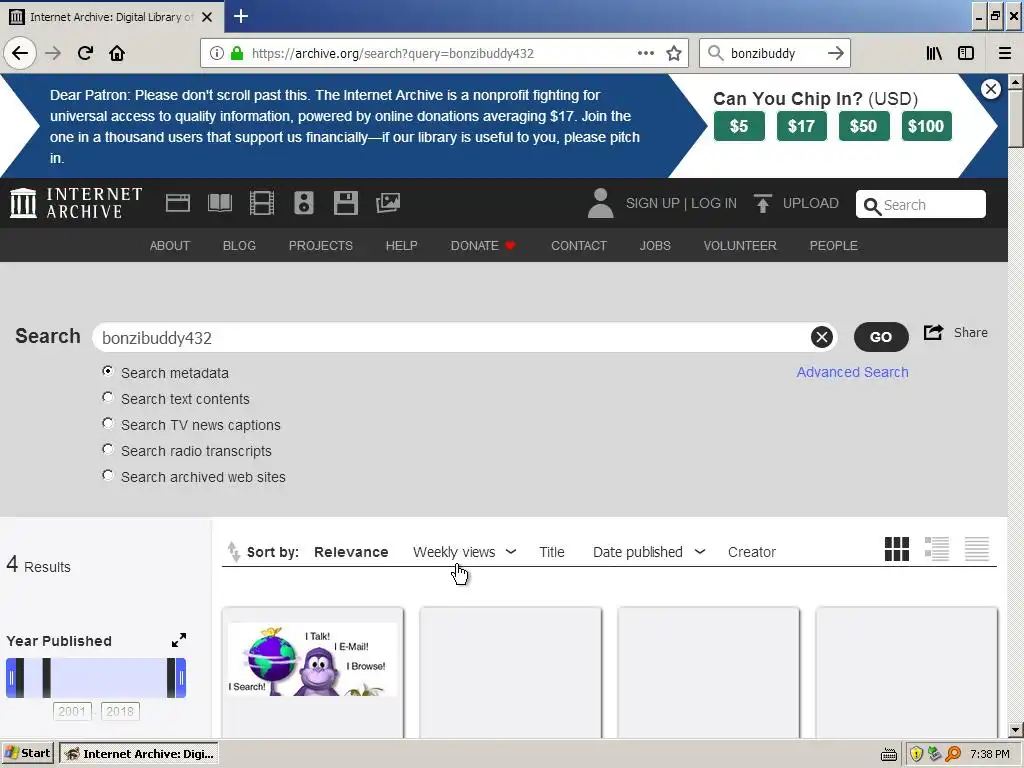
Task: Click the green padlock security icon
Action: click(x=237, y=53)
